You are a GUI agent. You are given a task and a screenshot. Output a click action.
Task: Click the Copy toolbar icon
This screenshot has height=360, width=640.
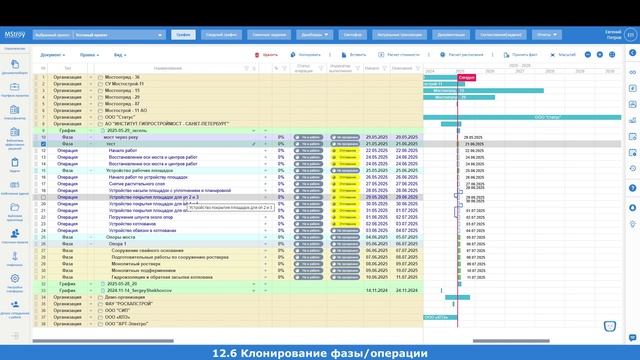point(293,55)
